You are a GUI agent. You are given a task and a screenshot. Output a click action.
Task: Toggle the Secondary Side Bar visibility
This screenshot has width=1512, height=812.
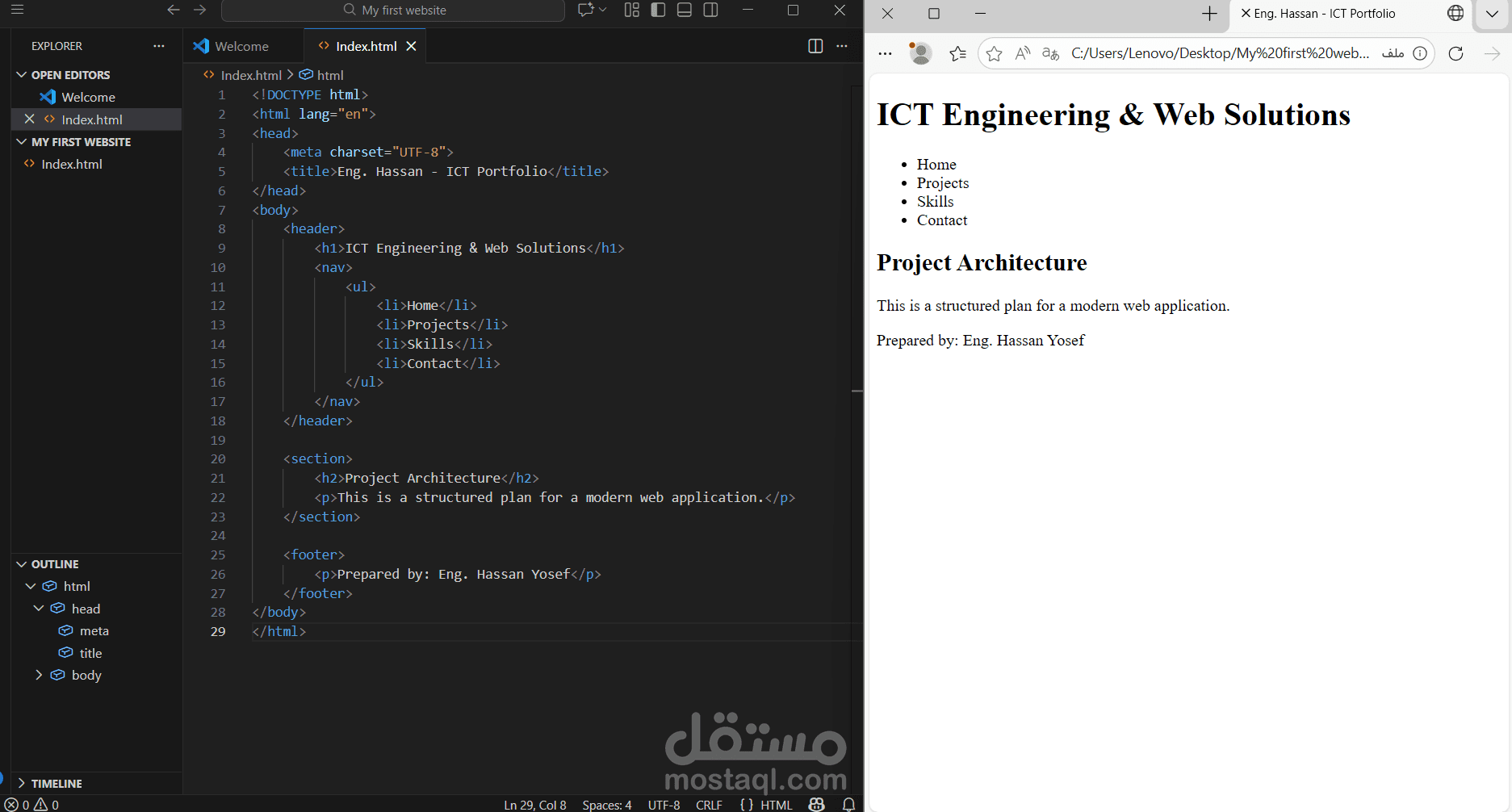pos(710,10)
